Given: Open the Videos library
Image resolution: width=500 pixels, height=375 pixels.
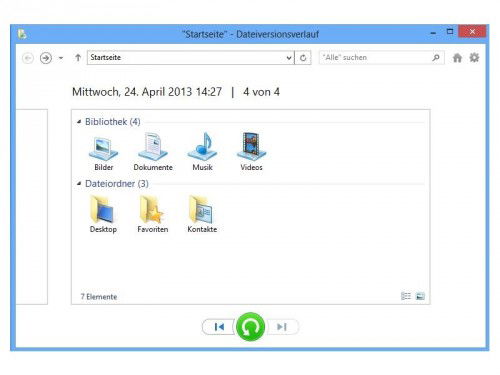Looking at the screenshot, I should point(251,153).
